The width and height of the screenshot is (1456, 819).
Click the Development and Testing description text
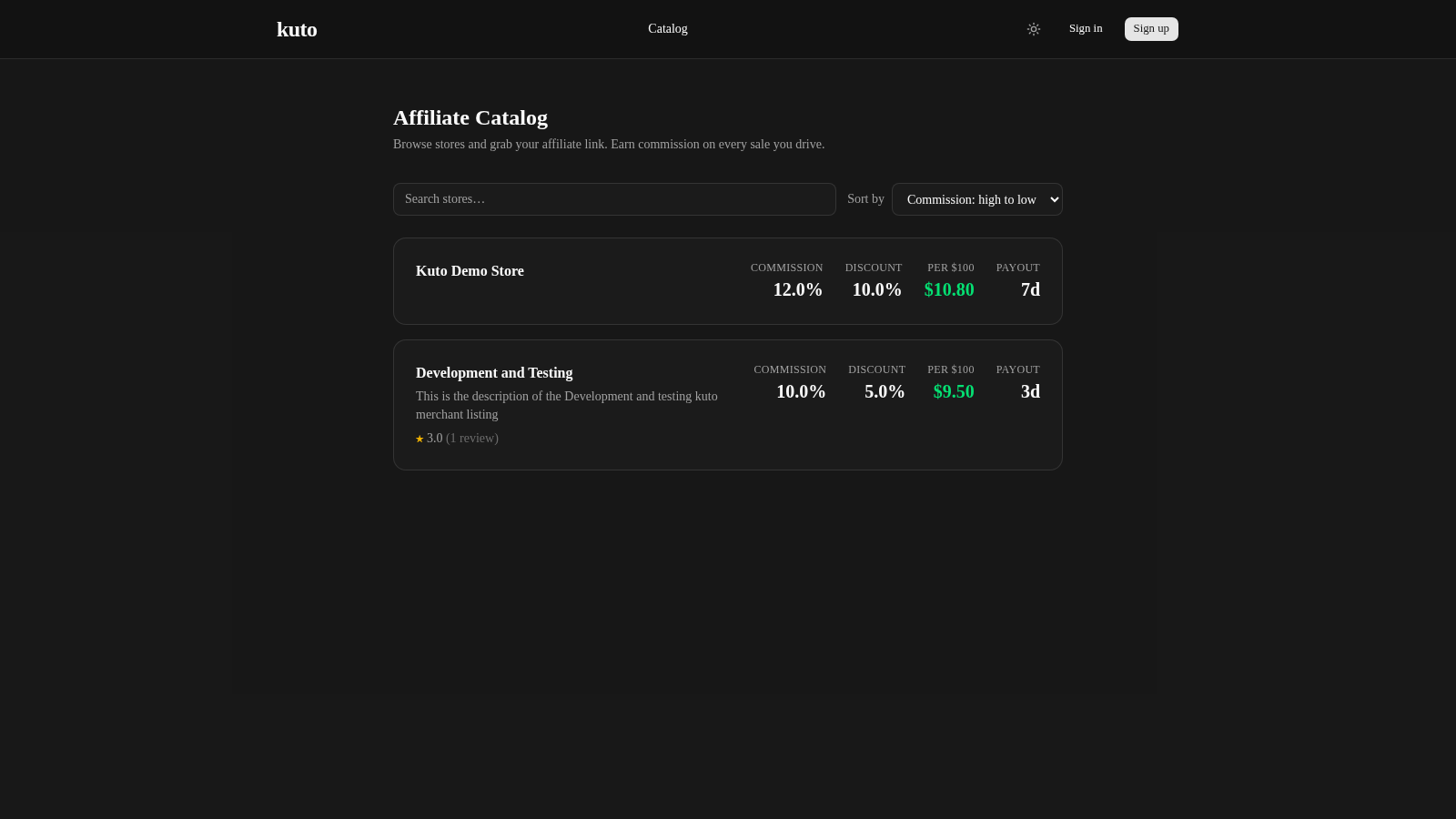(x=567, y=405)
